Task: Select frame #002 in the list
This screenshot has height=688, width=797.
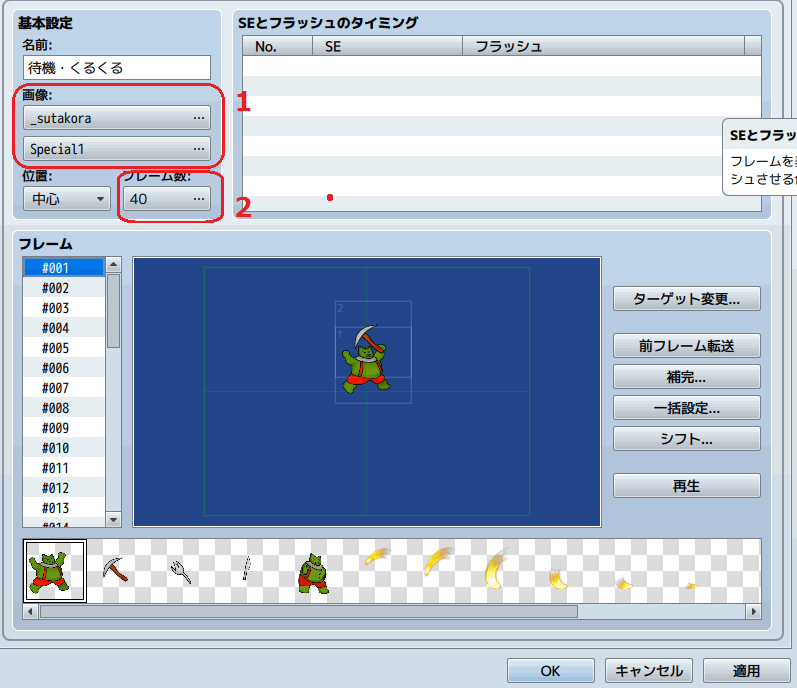Action: (64, 288)
